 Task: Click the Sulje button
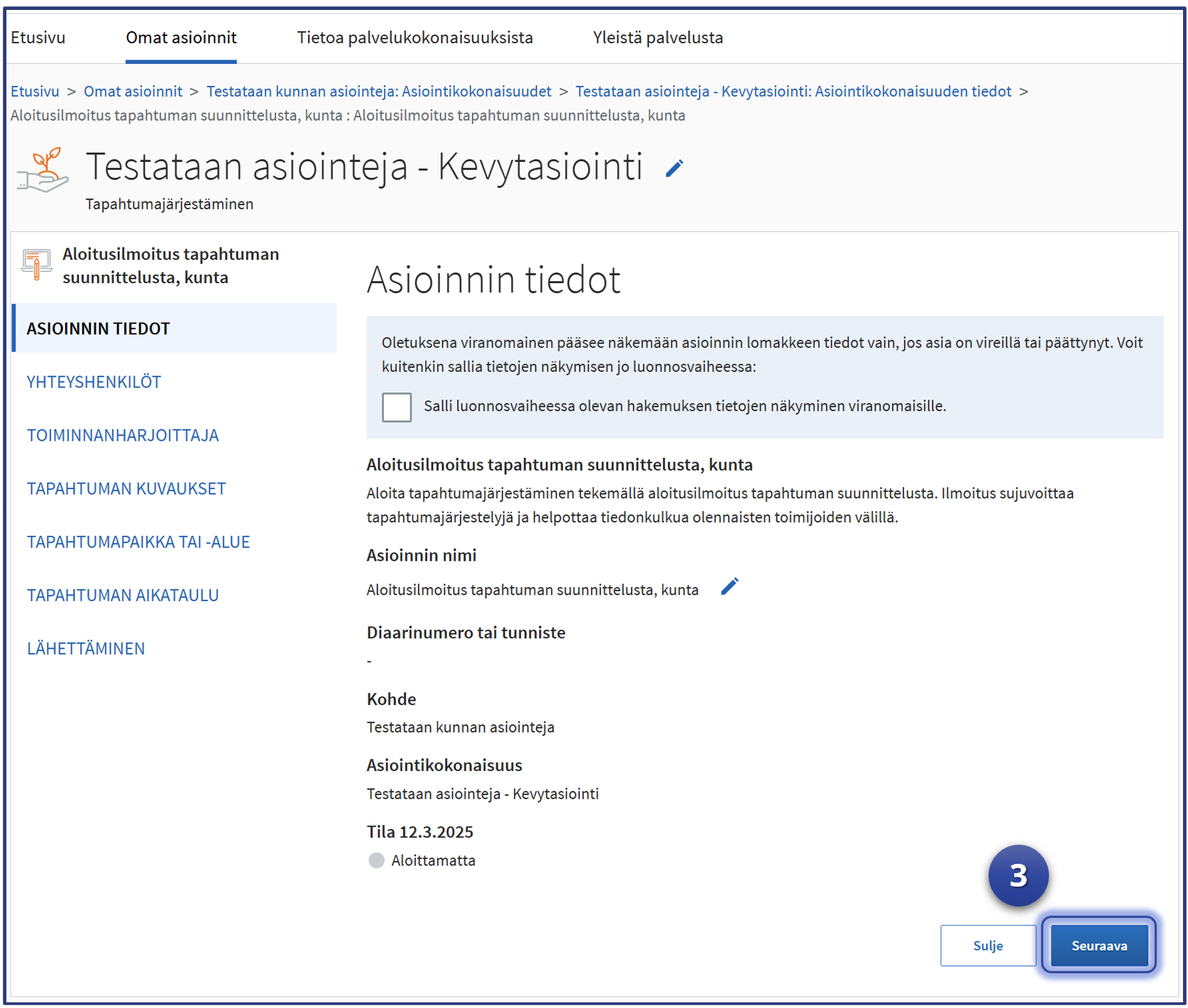[987, 946]
